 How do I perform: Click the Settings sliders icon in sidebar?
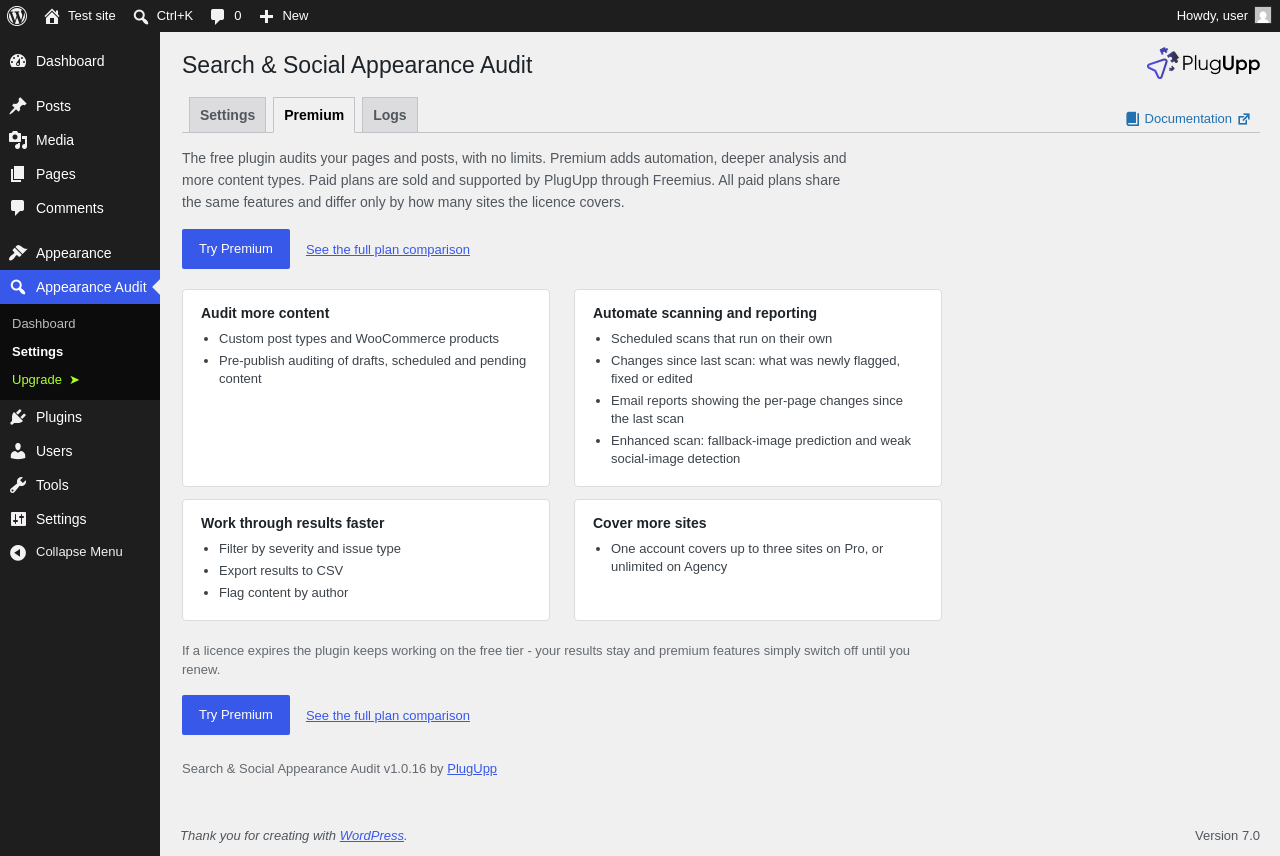click(x=18, y=519)
